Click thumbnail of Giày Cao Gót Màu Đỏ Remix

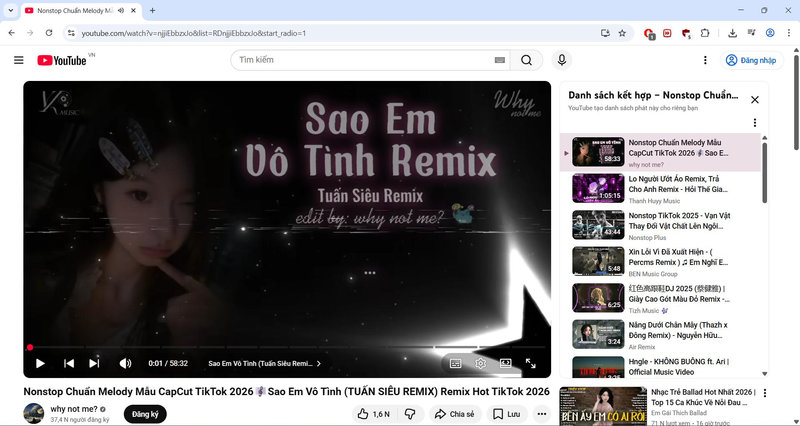(598, 298)
